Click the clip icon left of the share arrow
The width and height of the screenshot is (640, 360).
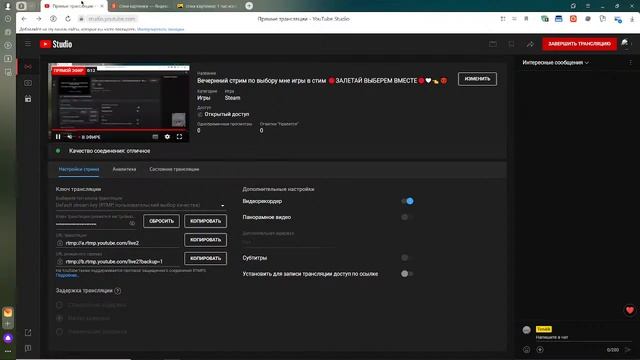(511, 44)
